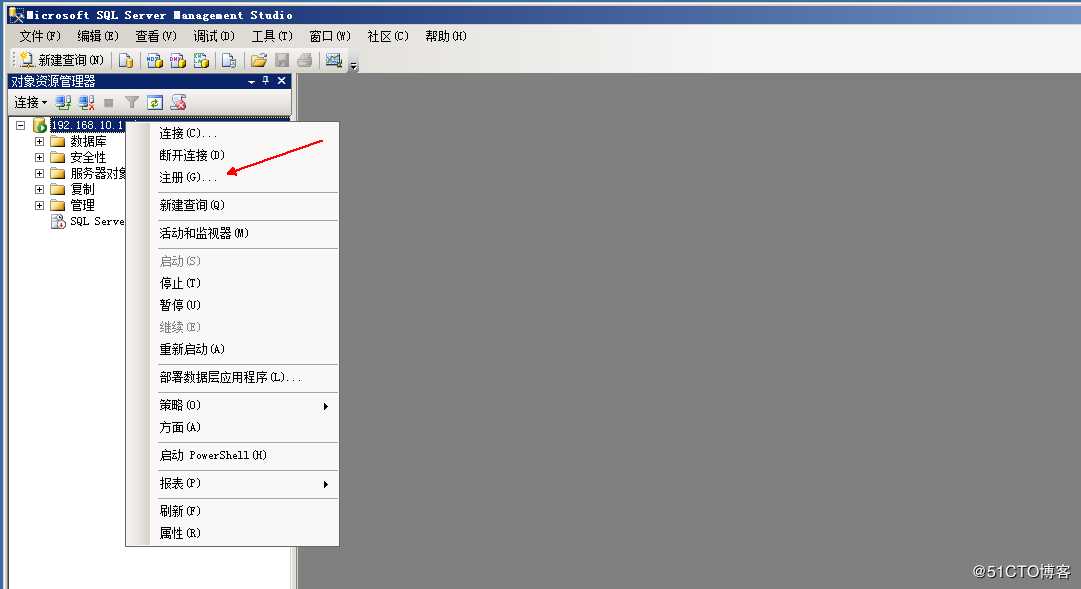The height and width of the screenshot is (589, 1081).
Task: Expand the 安全性 folder
Action: (39, 157)
